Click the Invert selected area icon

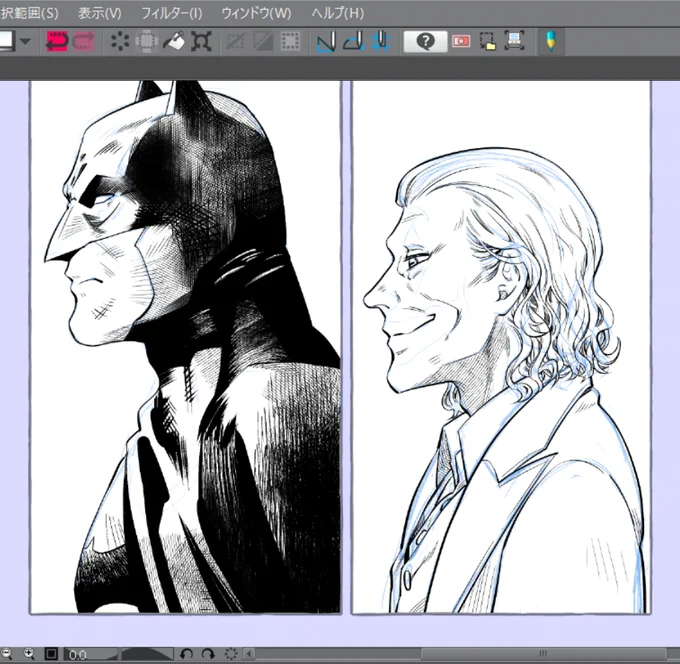[x=263, y=42]
